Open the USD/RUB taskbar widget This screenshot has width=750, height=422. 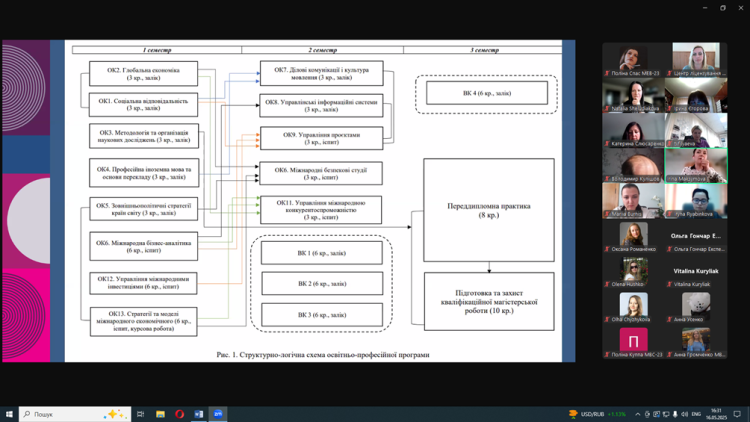coord(598,414)
